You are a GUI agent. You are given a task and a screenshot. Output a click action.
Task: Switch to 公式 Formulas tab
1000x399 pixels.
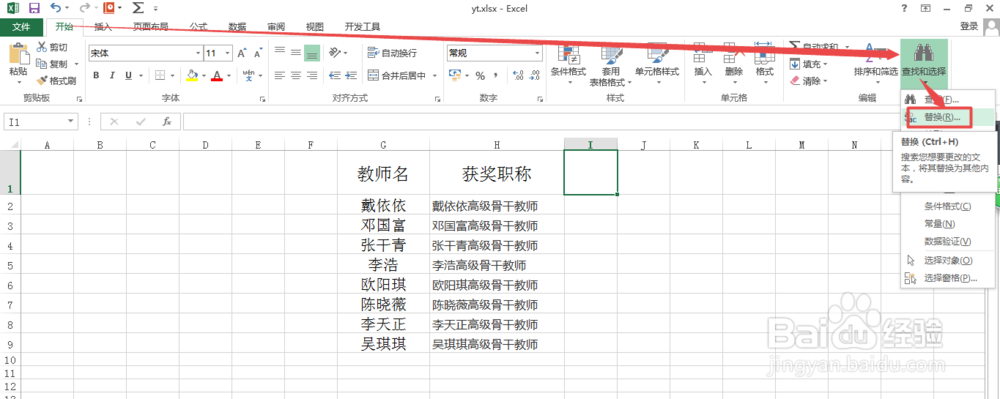click(198, 27)
